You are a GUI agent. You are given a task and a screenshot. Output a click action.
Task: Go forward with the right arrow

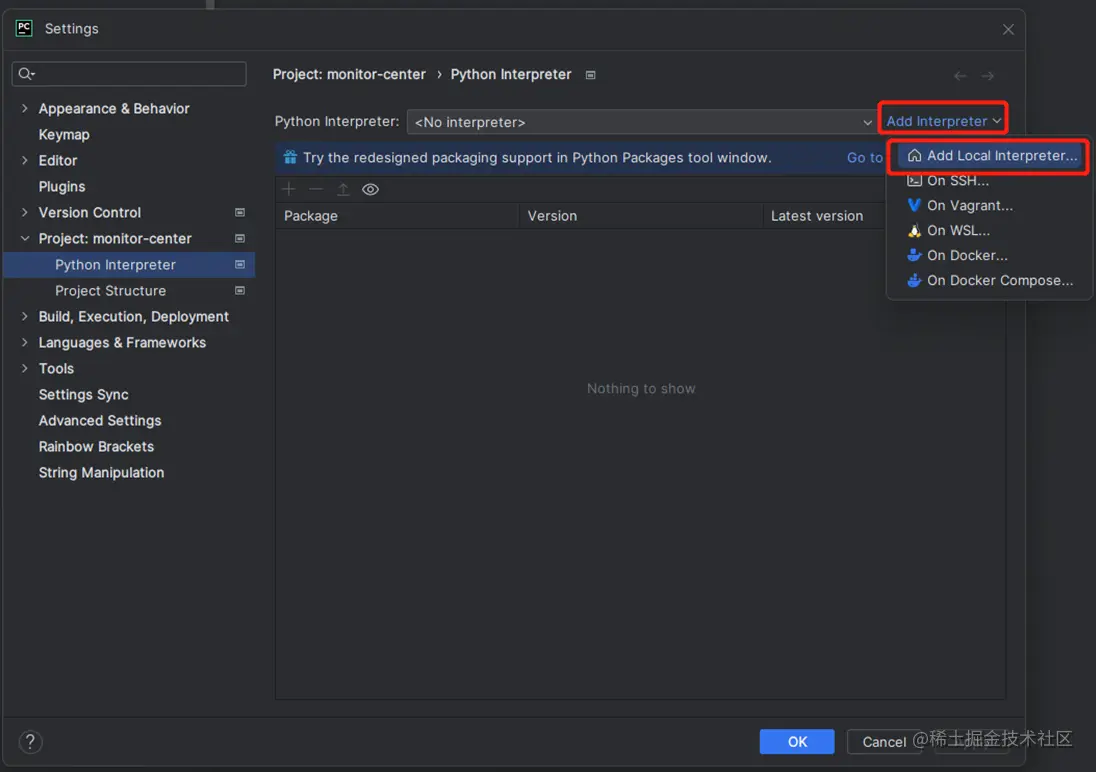click(x=987, y=76)
